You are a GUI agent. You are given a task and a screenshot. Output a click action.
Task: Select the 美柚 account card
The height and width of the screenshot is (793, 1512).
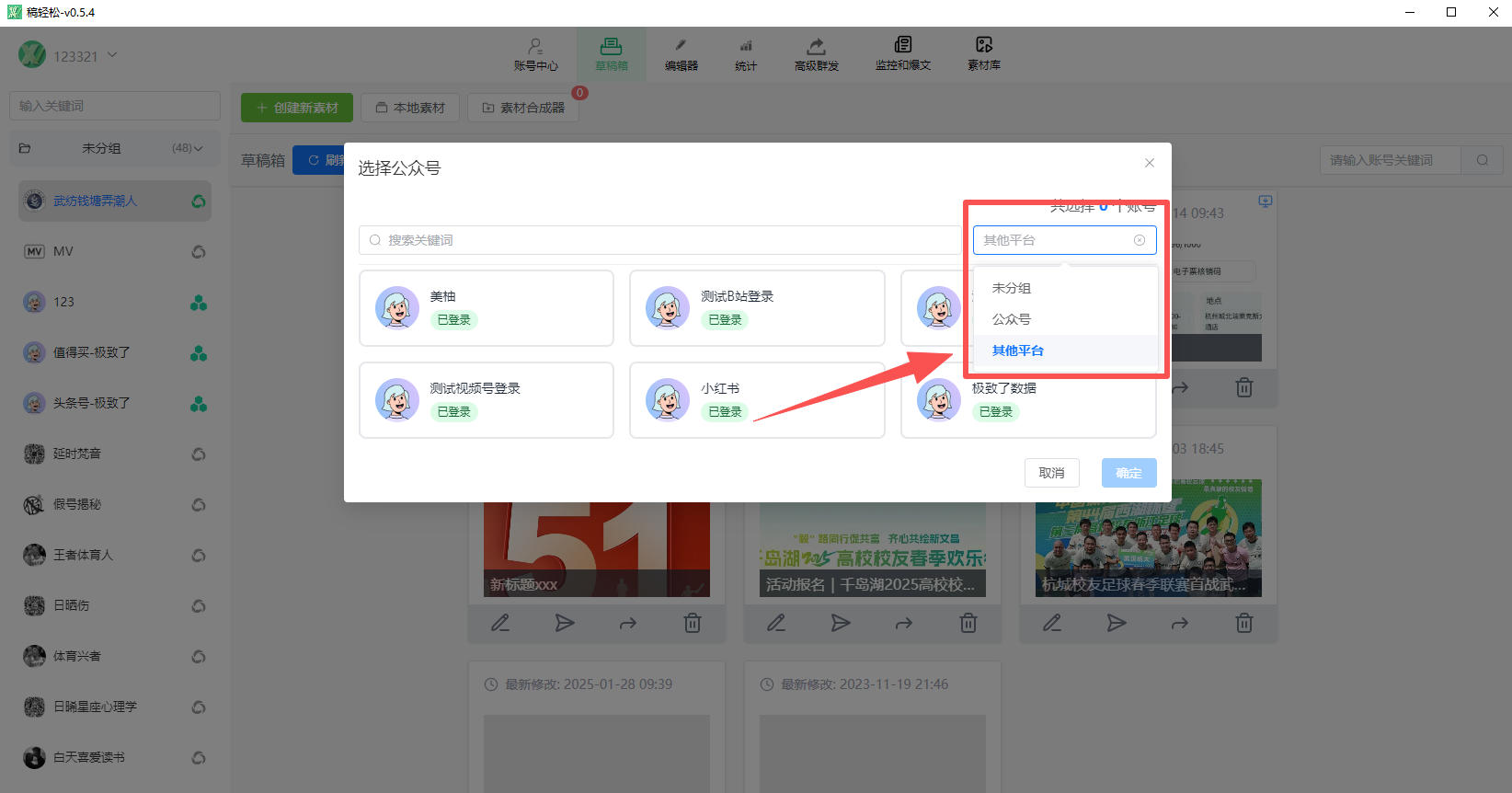[x=486, y=308]
